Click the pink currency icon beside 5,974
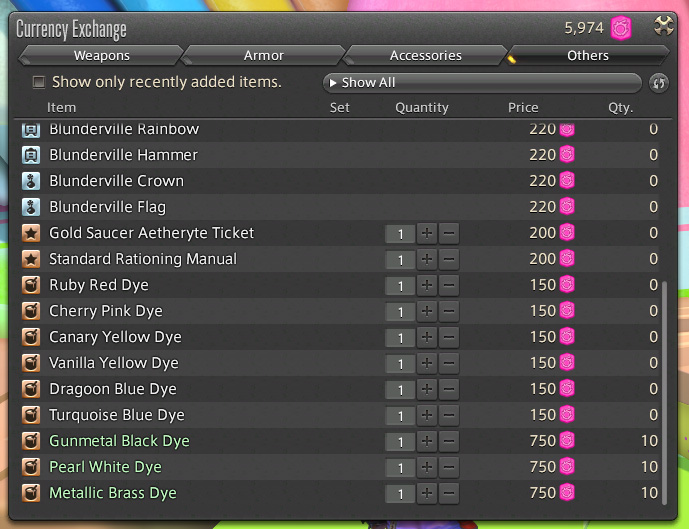Screen dimensions: 689x529 click(621, 28)
